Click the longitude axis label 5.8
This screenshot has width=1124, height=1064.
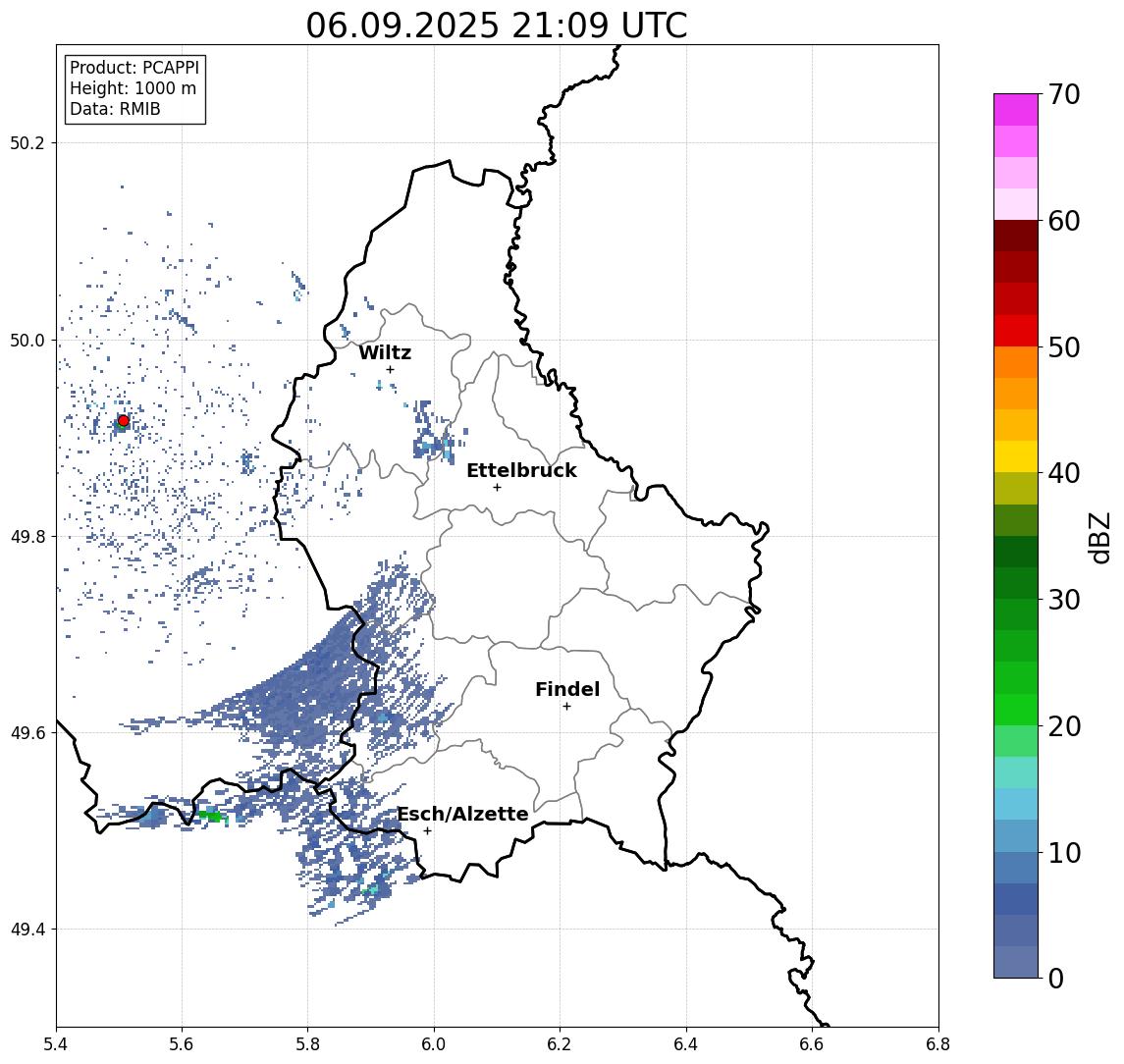tap(307, 1044)
